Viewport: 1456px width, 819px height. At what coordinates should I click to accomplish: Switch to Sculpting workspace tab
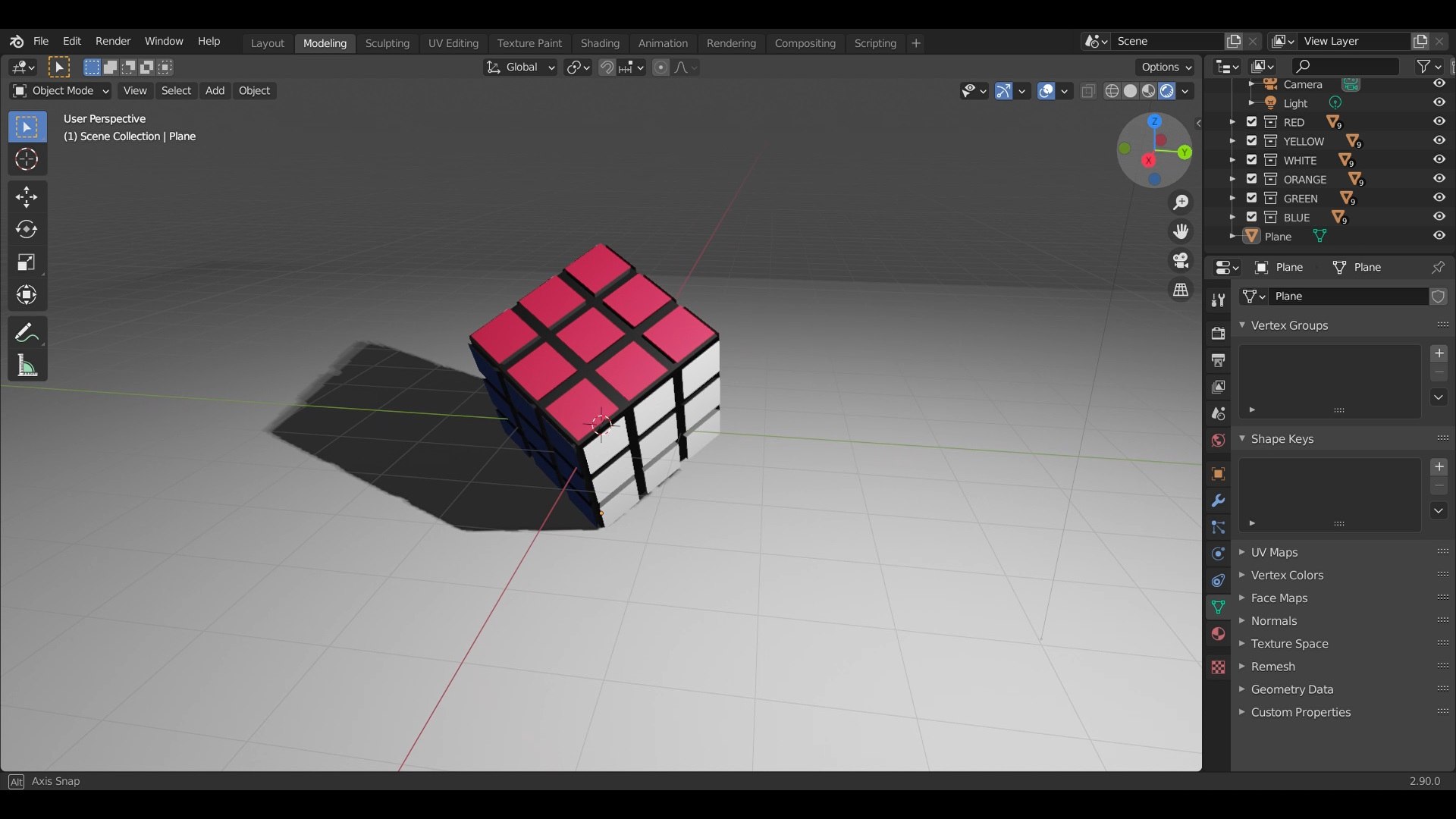coord(387,43)
